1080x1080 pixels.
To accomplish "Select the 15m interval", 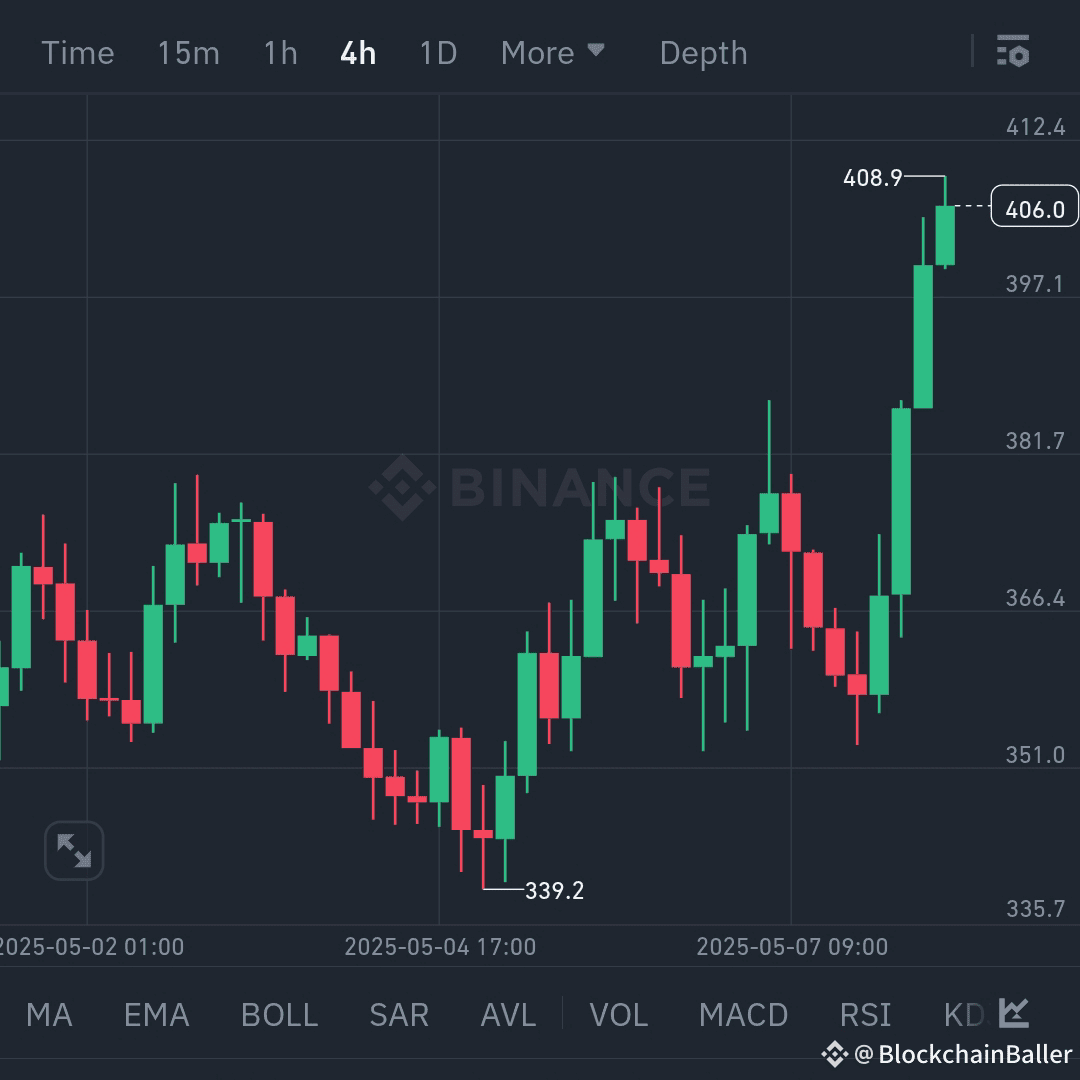I will (189, 53).
